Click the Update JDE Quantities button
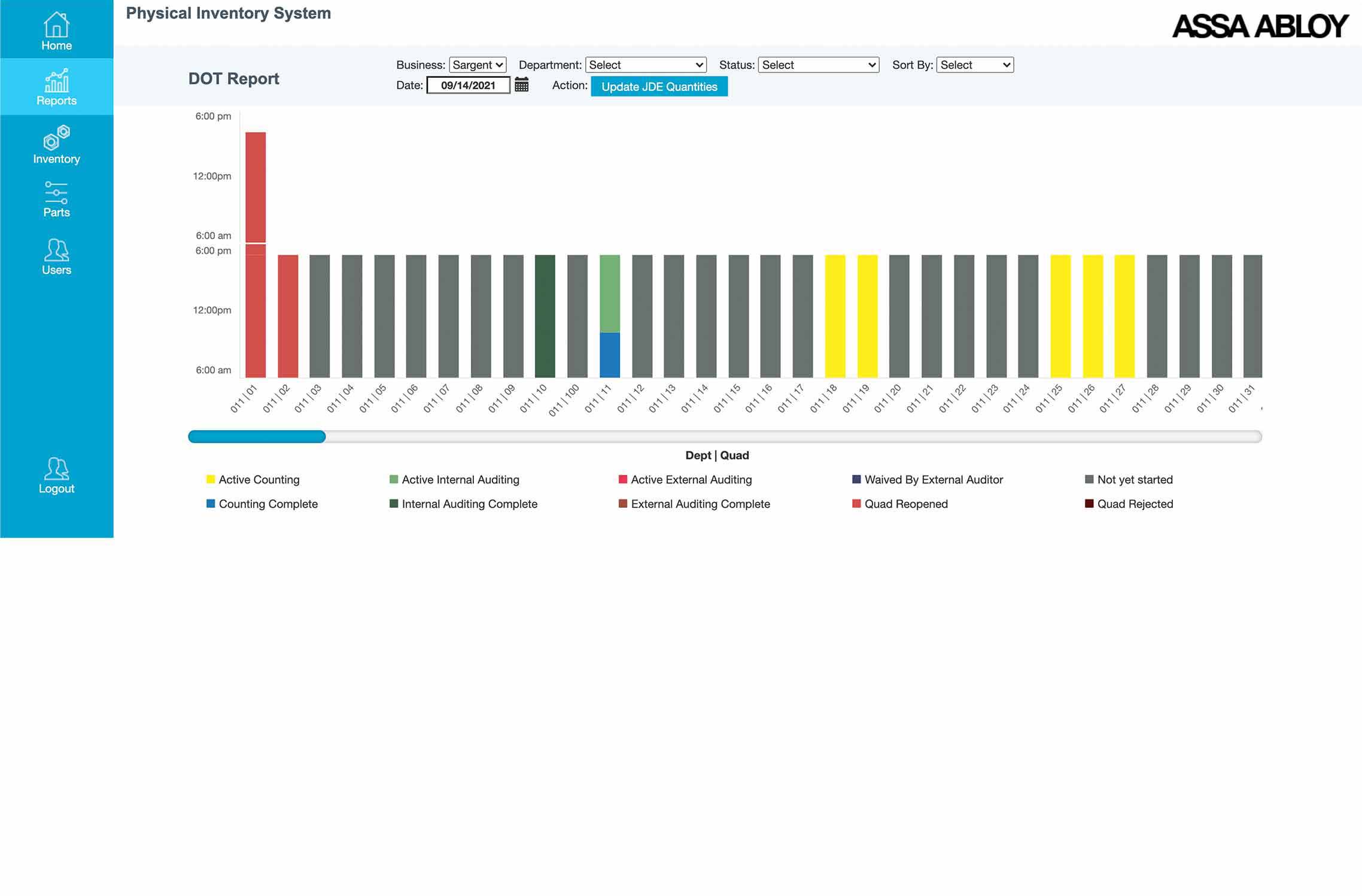 click(x=659, y=86)
